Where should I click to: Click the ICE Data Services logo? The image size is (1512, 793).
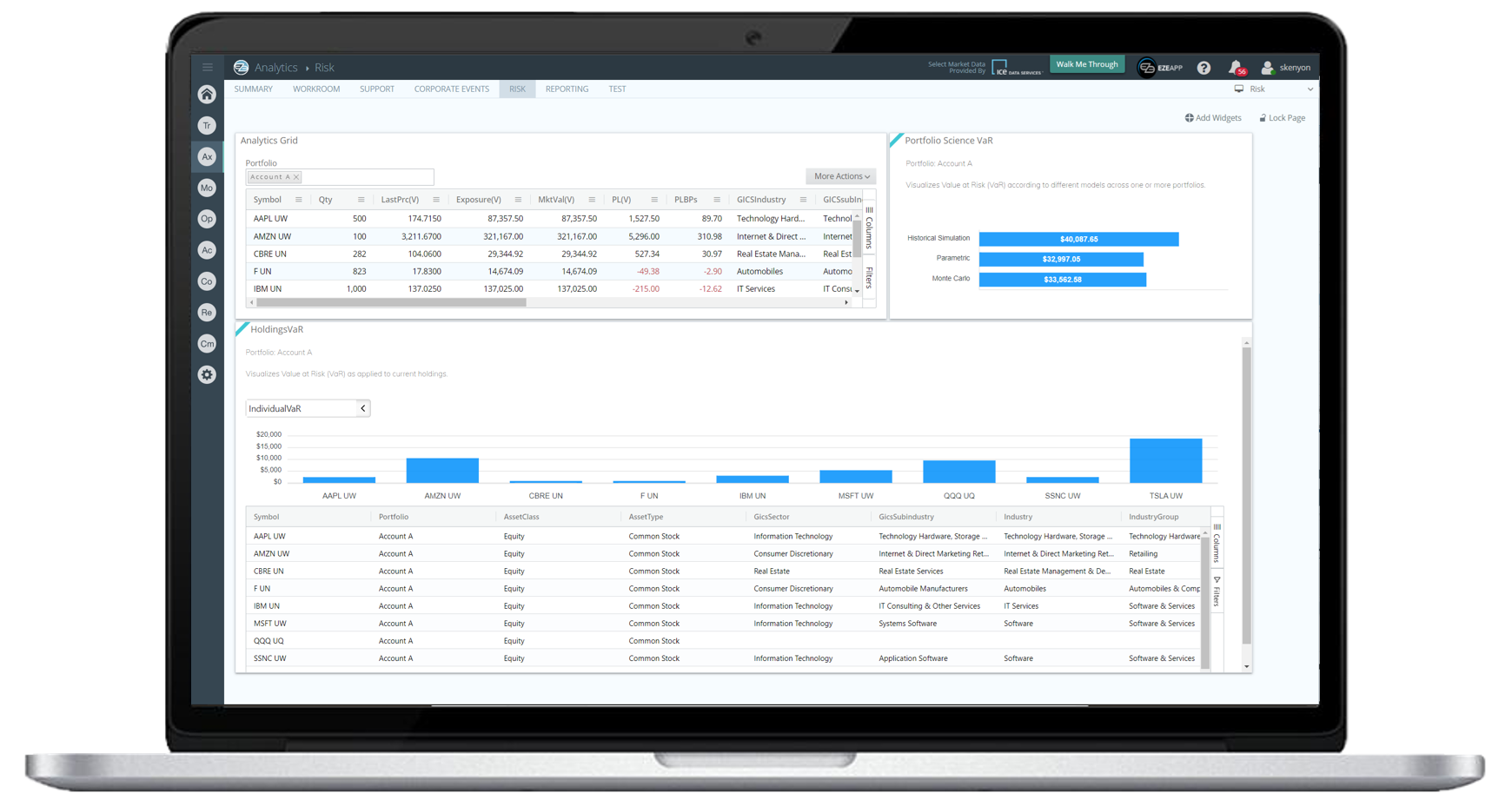[1017, 67]
